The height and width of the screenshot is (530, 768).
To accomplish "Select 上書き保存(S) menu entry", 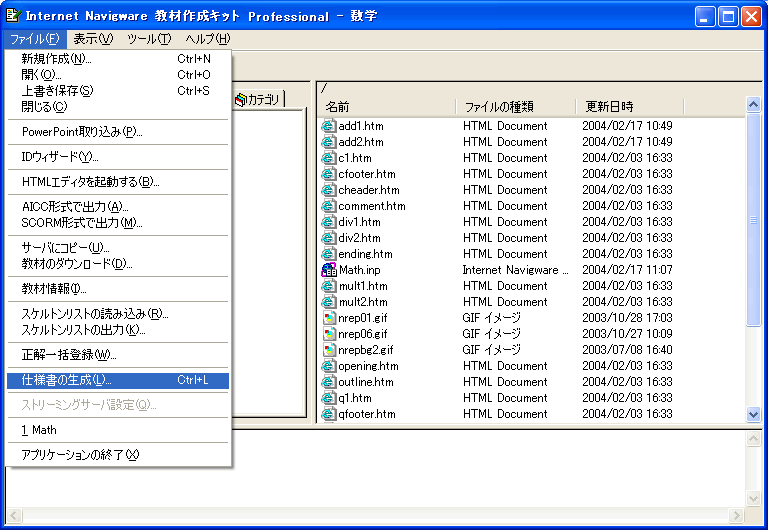I will [x=118, y=91].
